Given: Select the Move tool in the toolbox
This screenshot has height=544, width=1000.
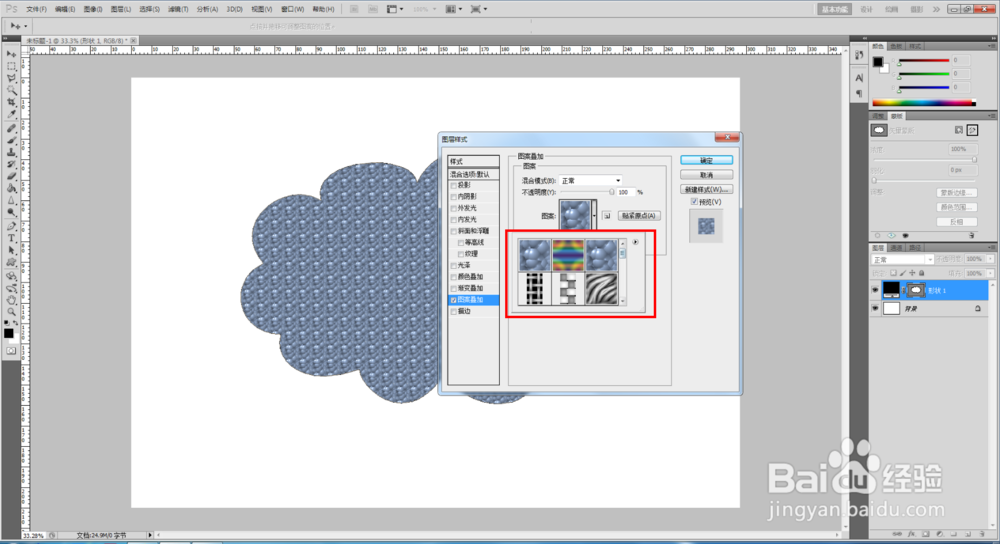Looking at the screenshot, I should click(11, 54).
